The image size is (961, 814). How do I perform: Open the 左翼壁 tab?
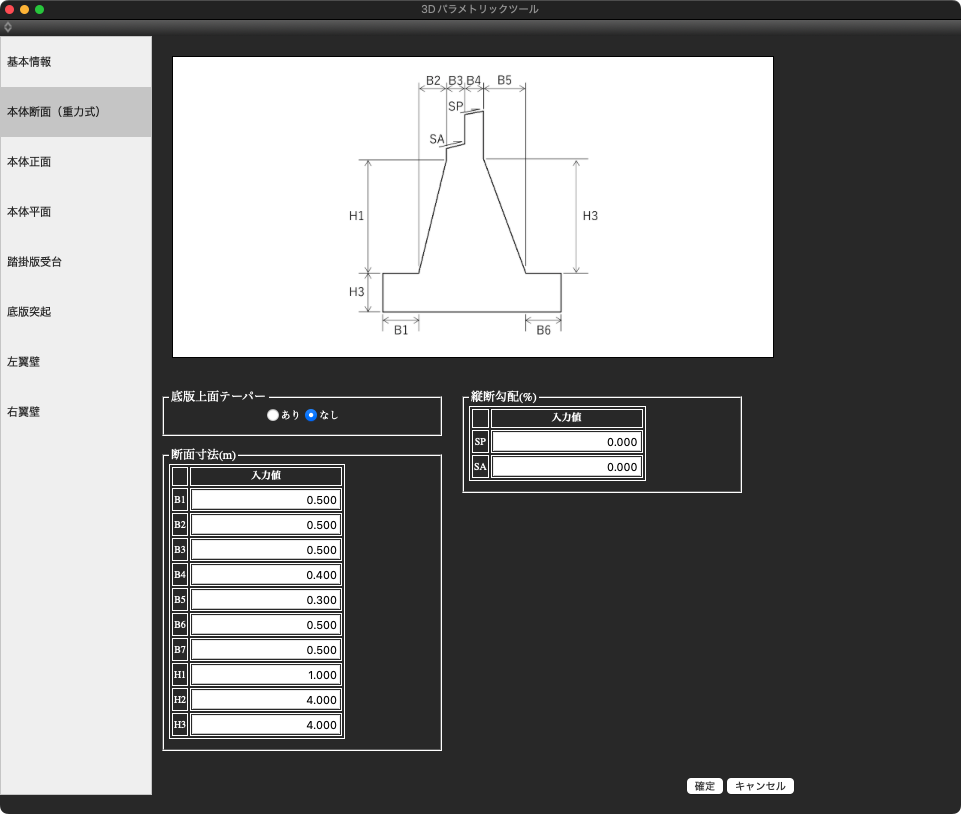click(76, 362)
